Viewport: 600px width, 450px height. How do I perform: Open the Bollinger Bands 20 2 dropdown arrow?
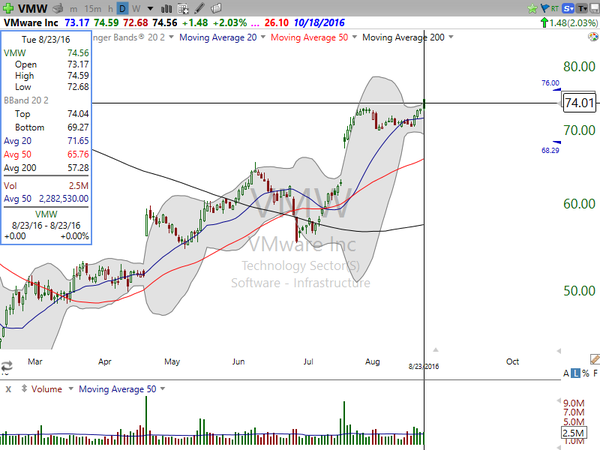[x=171, y=37]
